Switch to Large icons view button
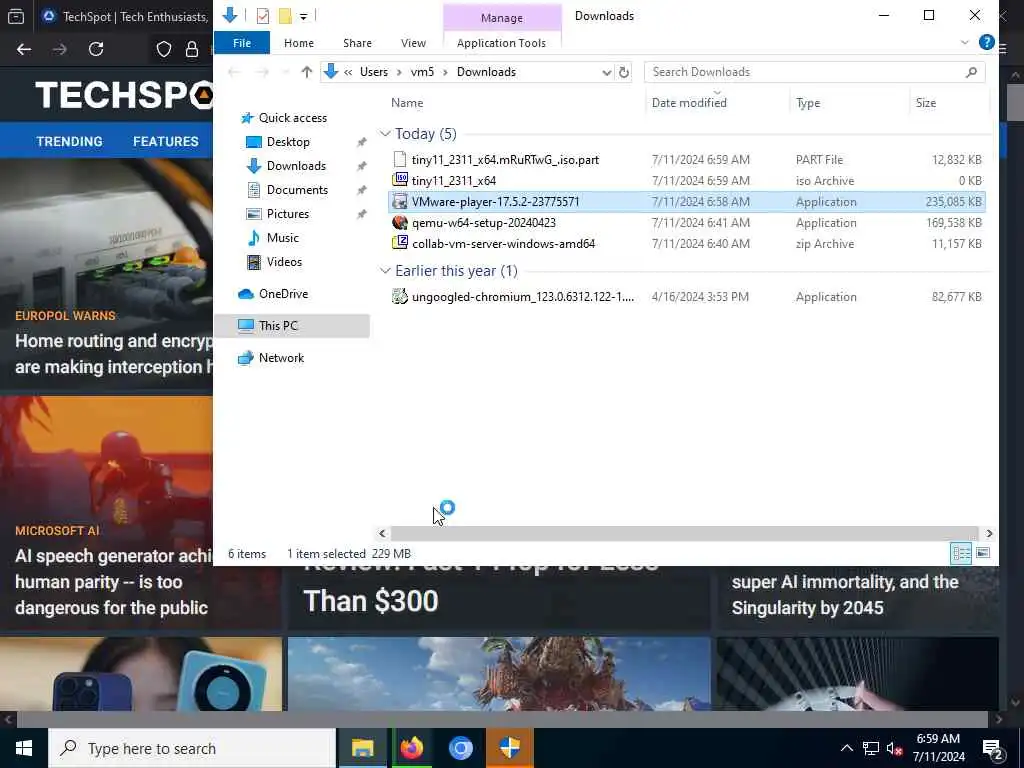The height and width of the screenshot is (768, 1024). (x=983, y=554)
